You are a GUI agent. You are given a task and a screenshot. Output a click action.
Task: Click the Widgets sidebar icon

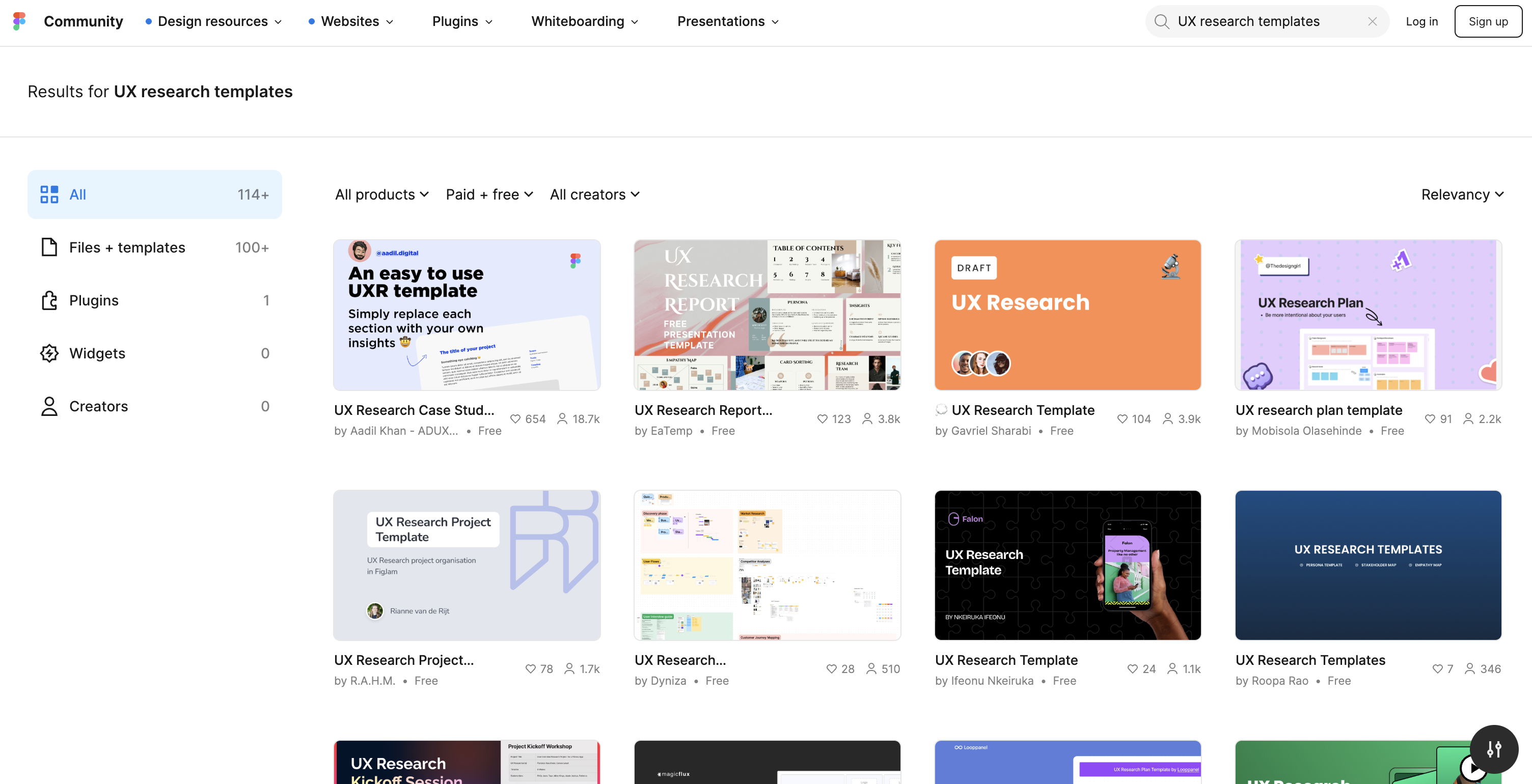(x=49, y=353)
